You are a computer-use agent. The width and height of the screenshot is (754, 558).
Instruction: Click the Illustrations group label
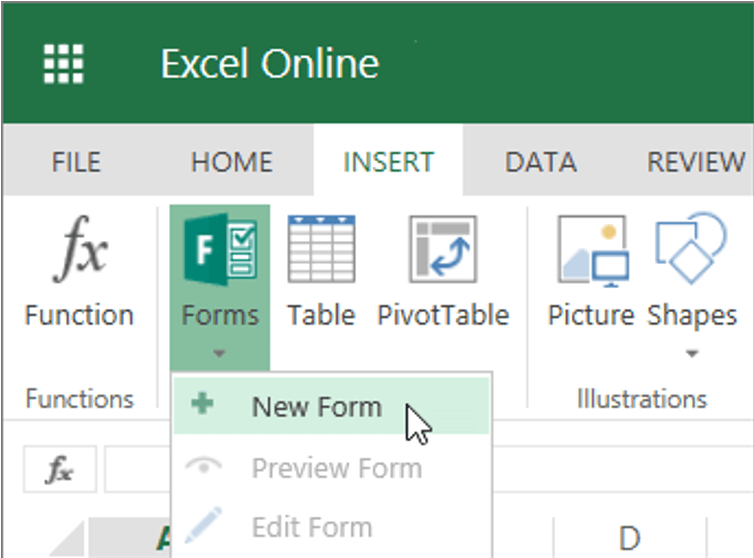coord(642,399)
